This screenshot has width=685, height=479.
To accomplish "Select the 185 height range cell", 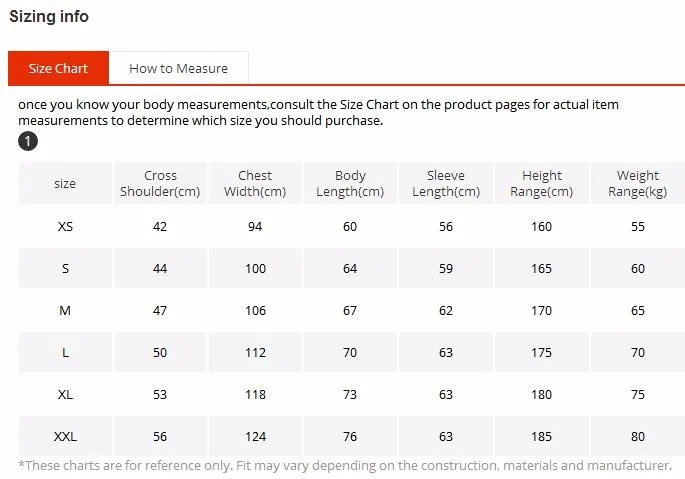I will [x=541, y=437].
